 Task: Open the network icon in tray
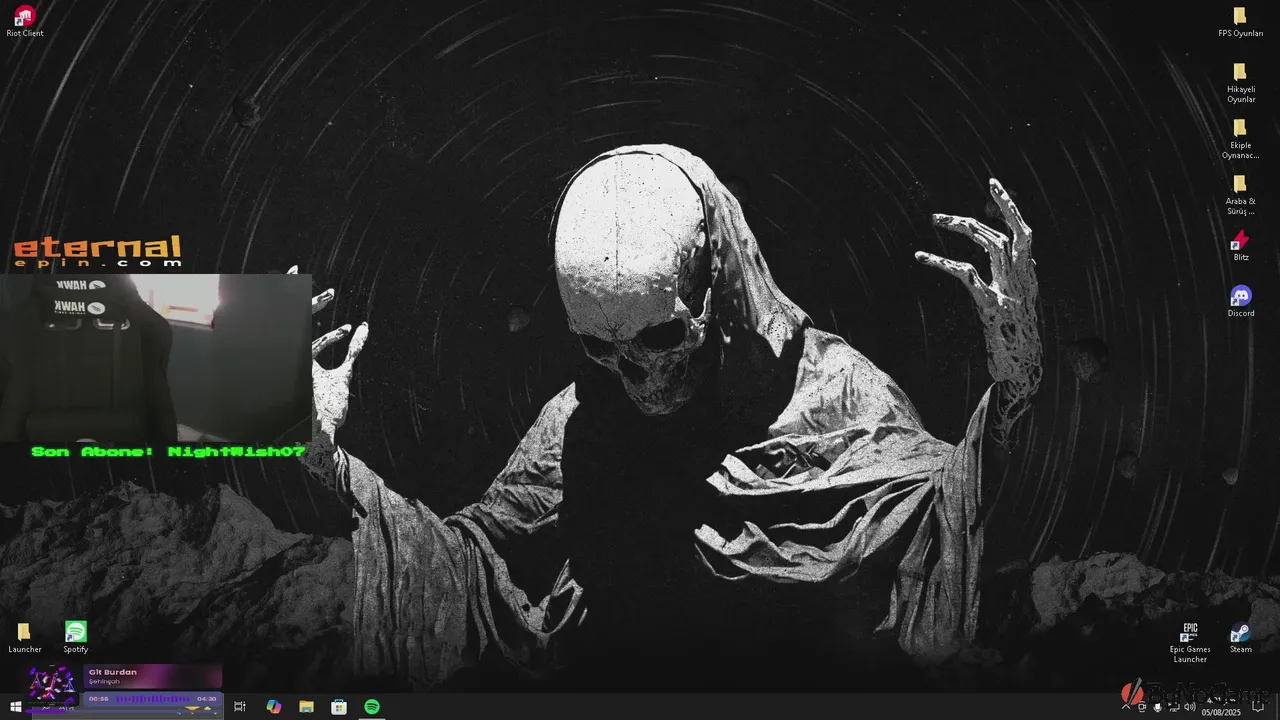[1174, 707]
